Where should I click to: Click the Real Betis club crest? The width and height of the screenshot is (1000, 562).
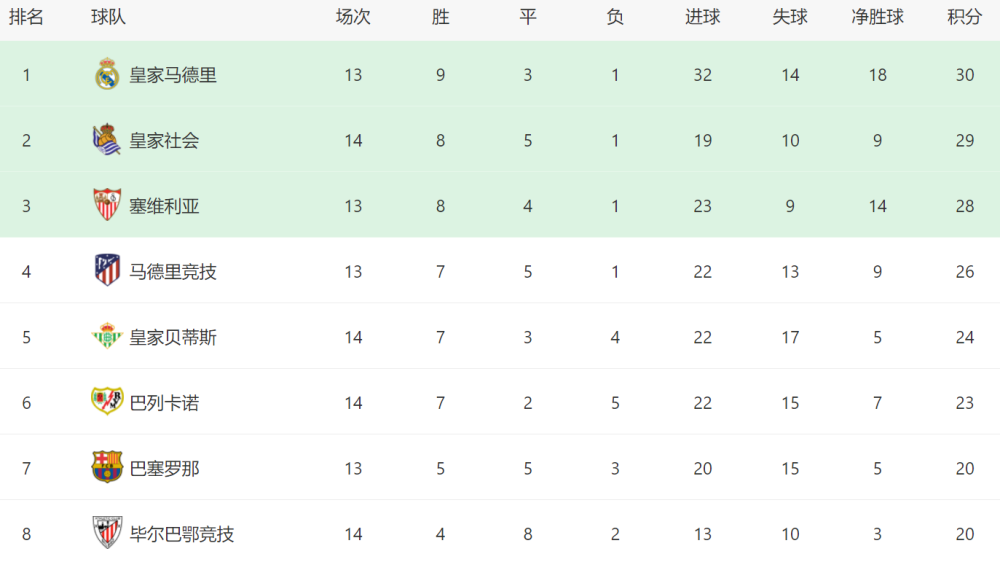(107, 336)
